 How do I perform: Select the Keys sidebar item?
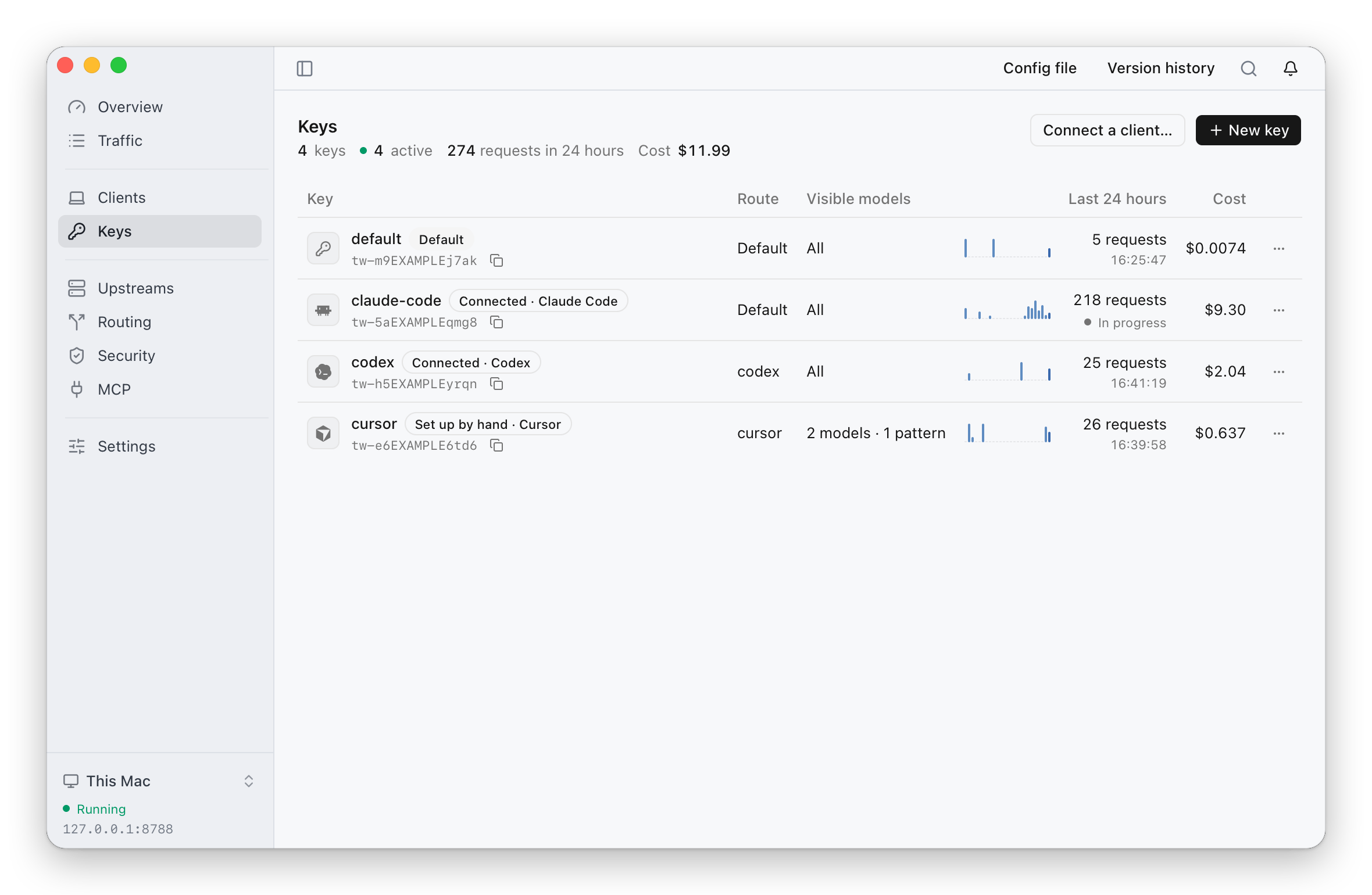point(160,231)
